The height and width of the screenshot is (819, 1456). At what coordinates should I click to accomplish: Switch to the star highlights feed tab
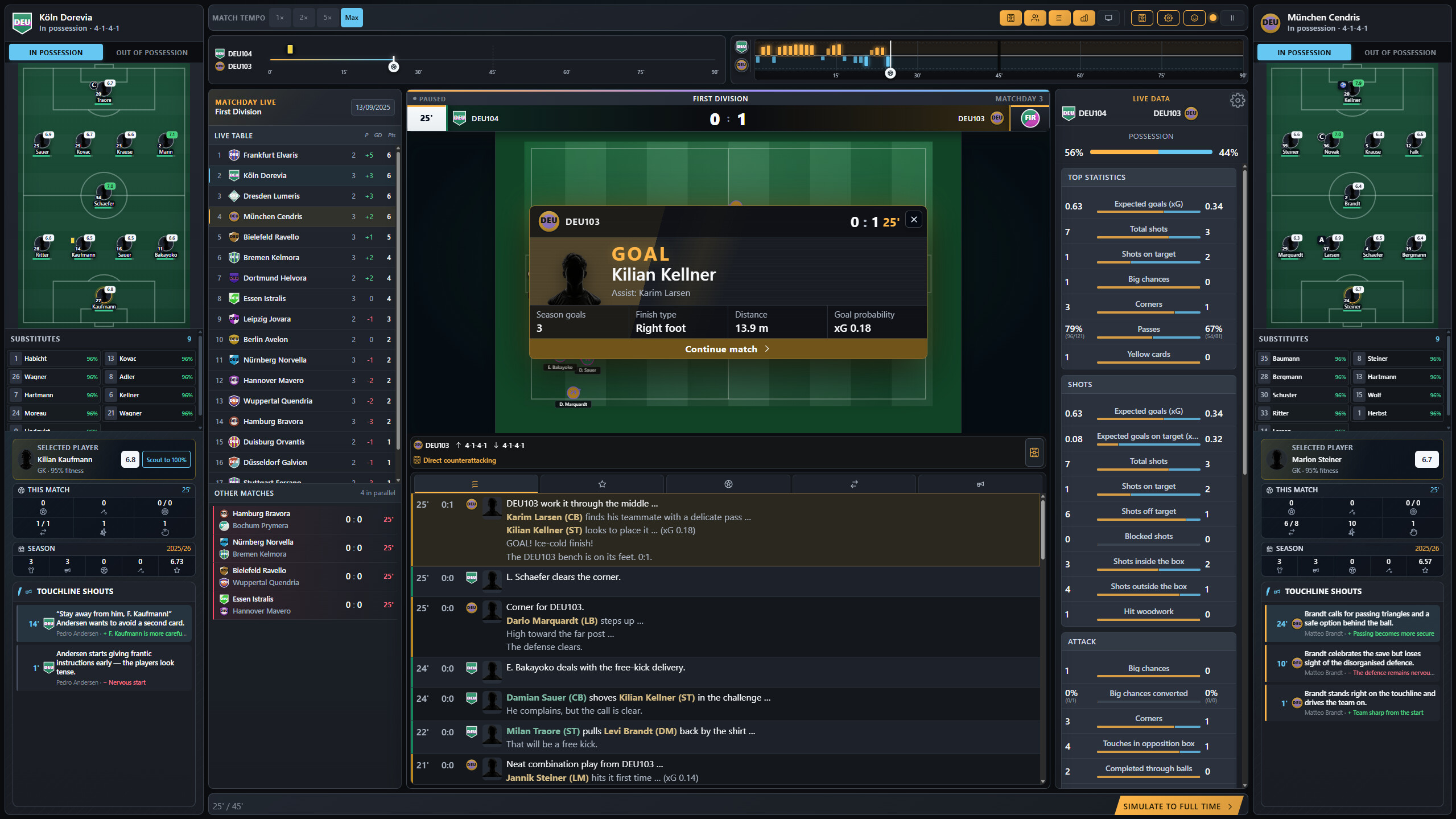pyautogui.click(x=602, y=484)
